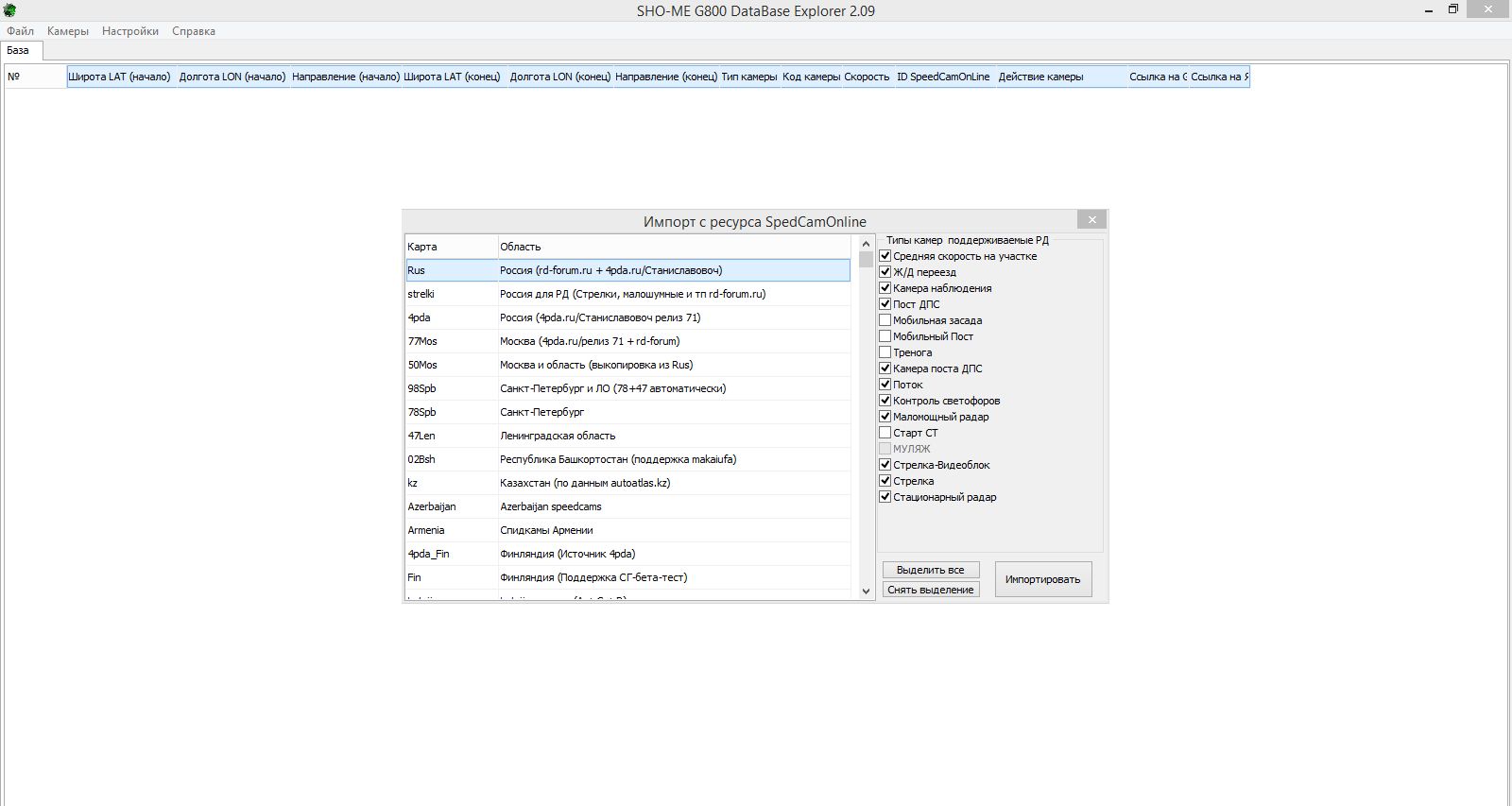The image size is (1512, 806).
Task: Click the list scrollbar down arrow
Action: click(866, 592)
